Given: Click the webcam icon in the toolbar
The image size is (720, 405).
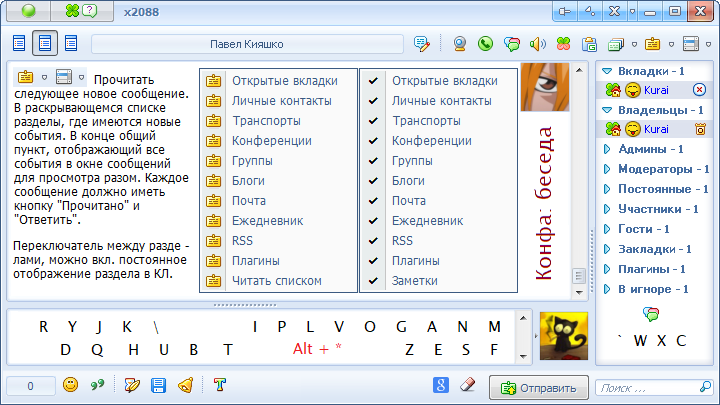Looking at the screenshot, I should (460, 44).
